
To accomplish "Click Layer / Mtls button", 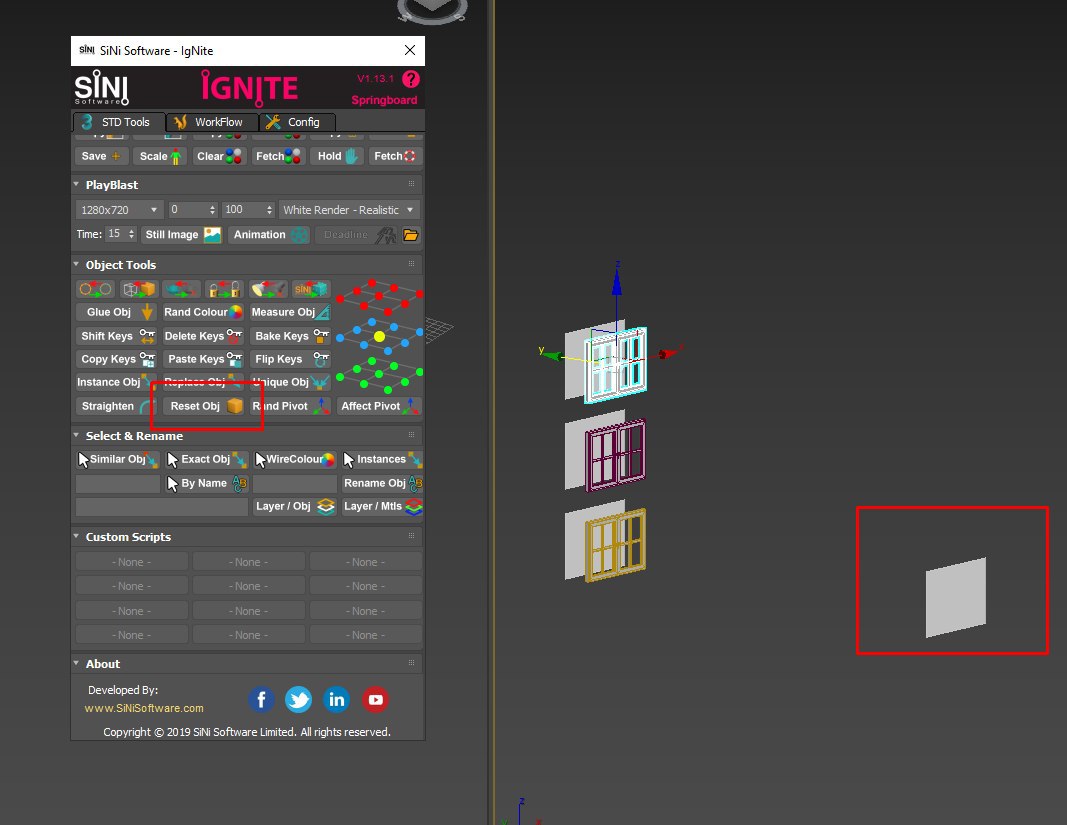I will pos(382,506).
